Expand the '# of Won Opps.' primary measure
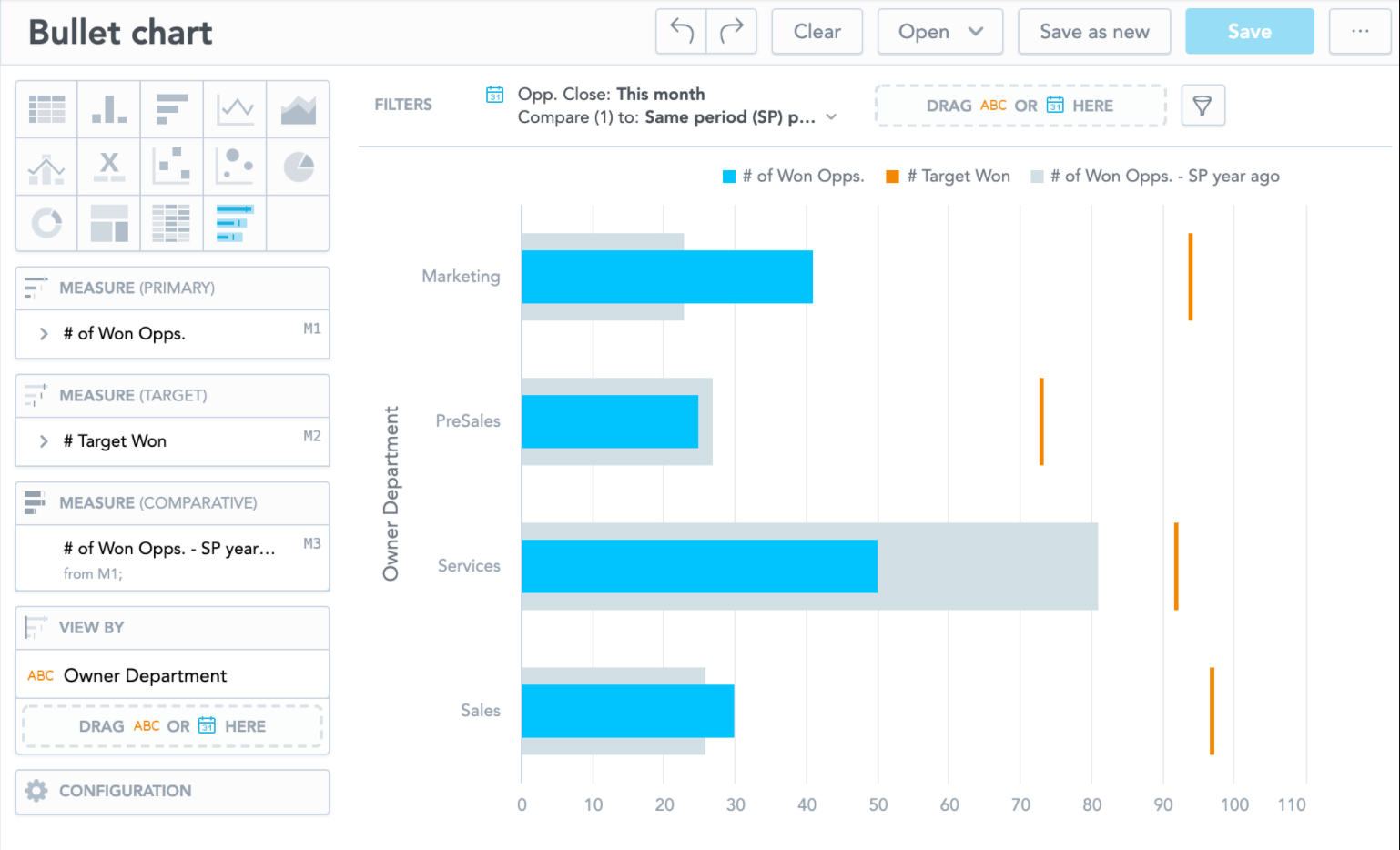The width and height of the screenshot is (1400, 850). coord(44,334)
